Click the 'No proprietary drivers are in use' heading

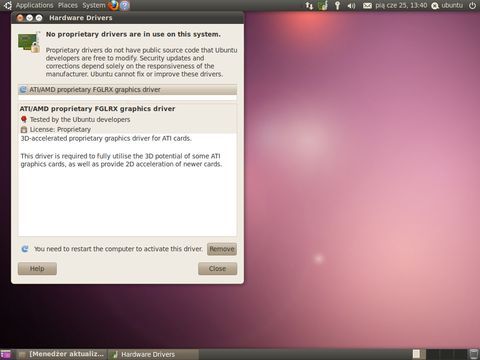pos(133,34)
